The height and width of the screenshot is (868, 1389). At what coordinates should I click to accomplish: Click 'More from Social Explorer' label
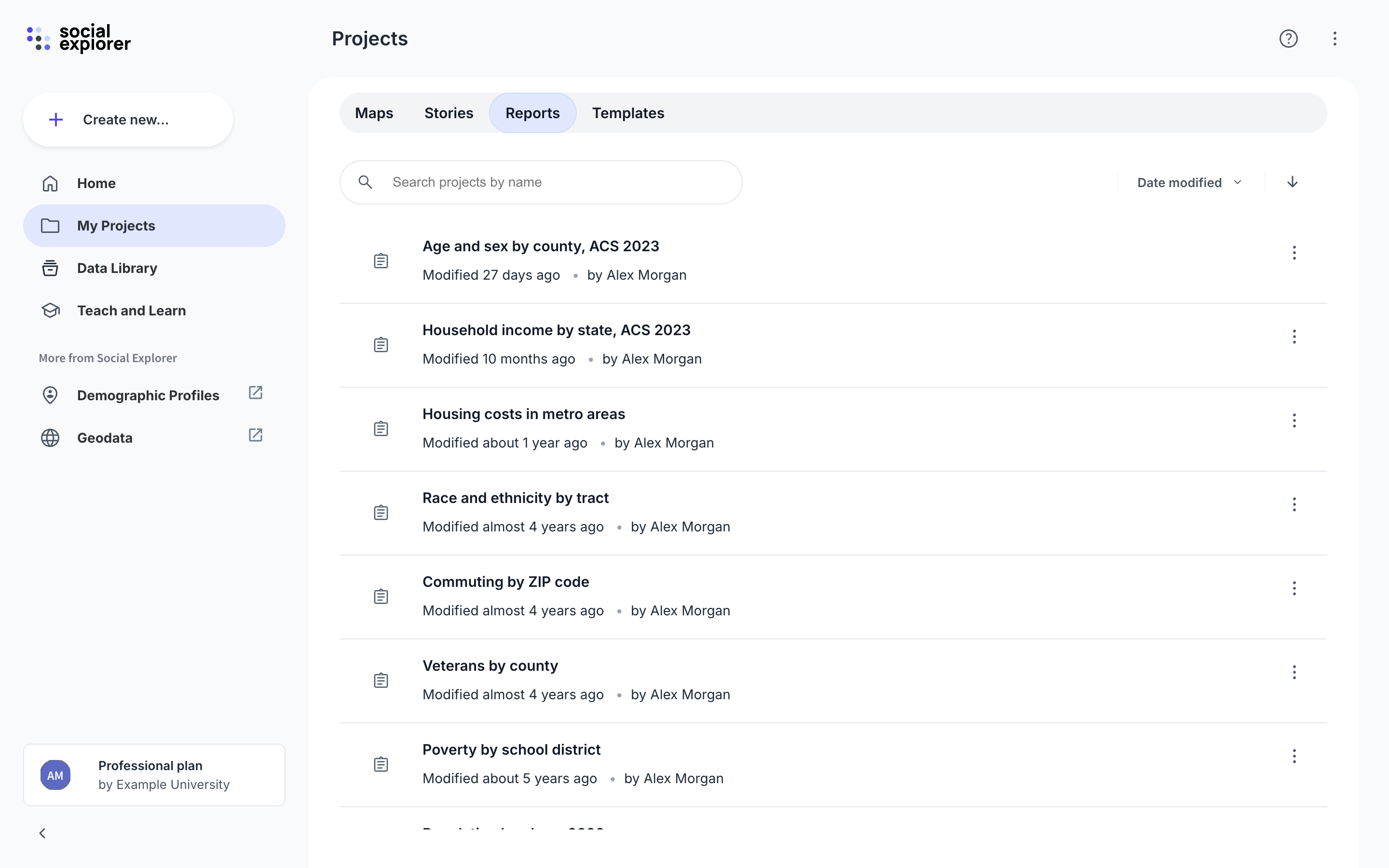click(x=108, y=358)
